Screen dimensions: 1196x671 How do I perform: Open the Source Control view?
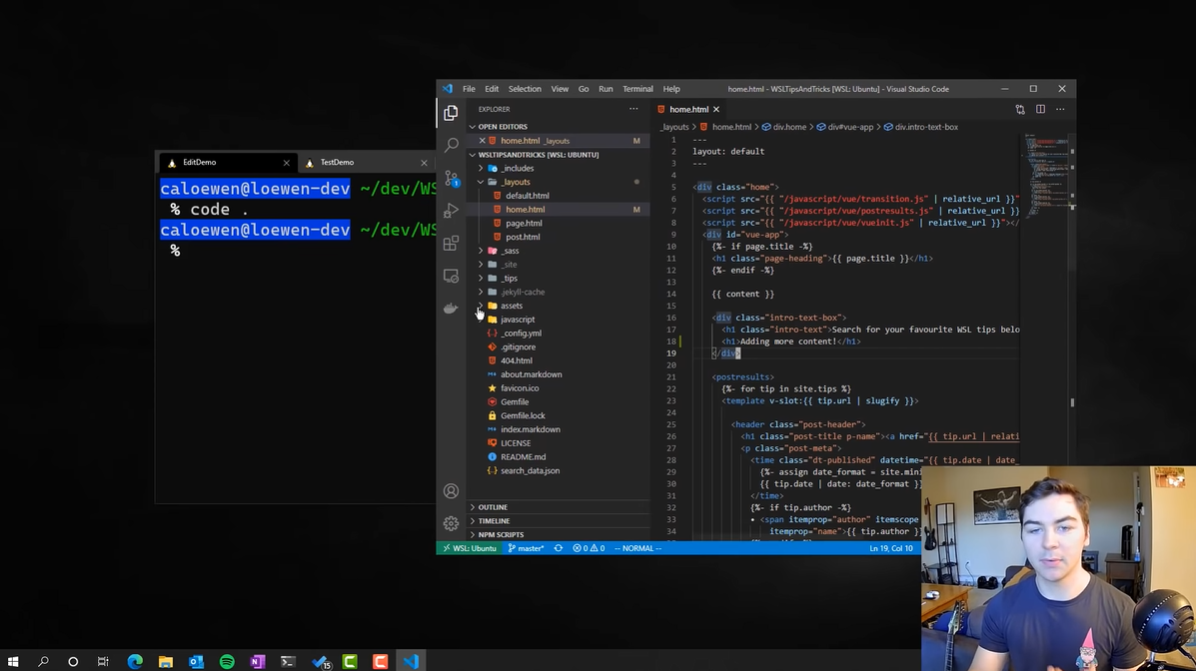click(x=451, y=178)
